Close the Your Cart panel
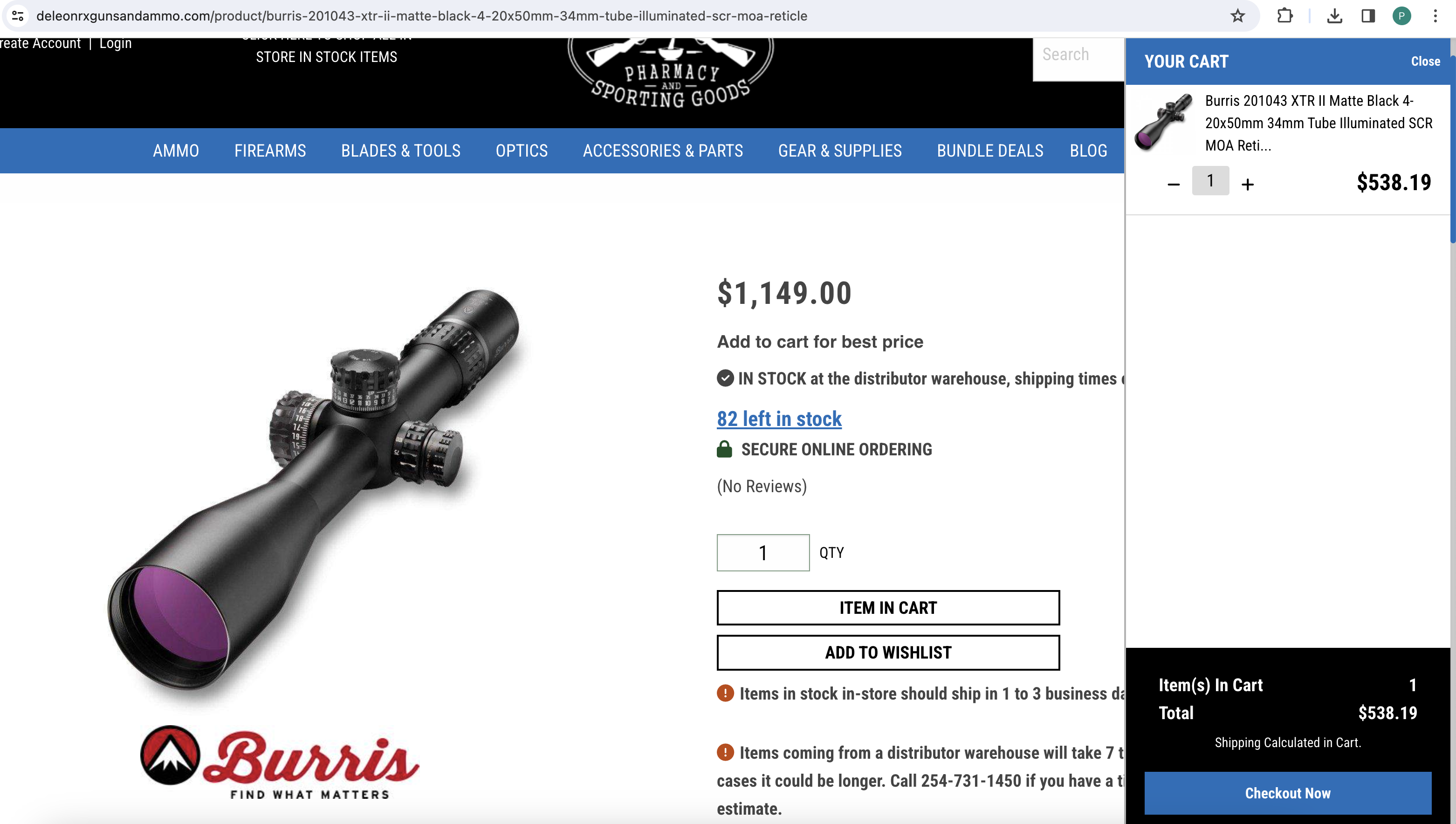This screenshot has width=1456, height=824. (x=1425, y=61)
